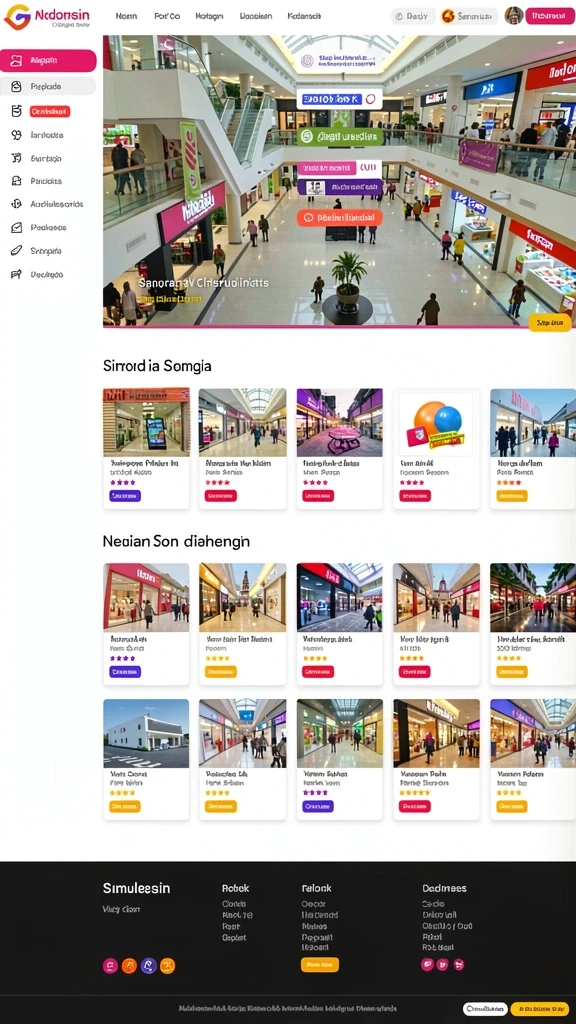Screen dimensions: 576x1024
Task: Click the yellow button in footer middle column
Action: (319, 965)
